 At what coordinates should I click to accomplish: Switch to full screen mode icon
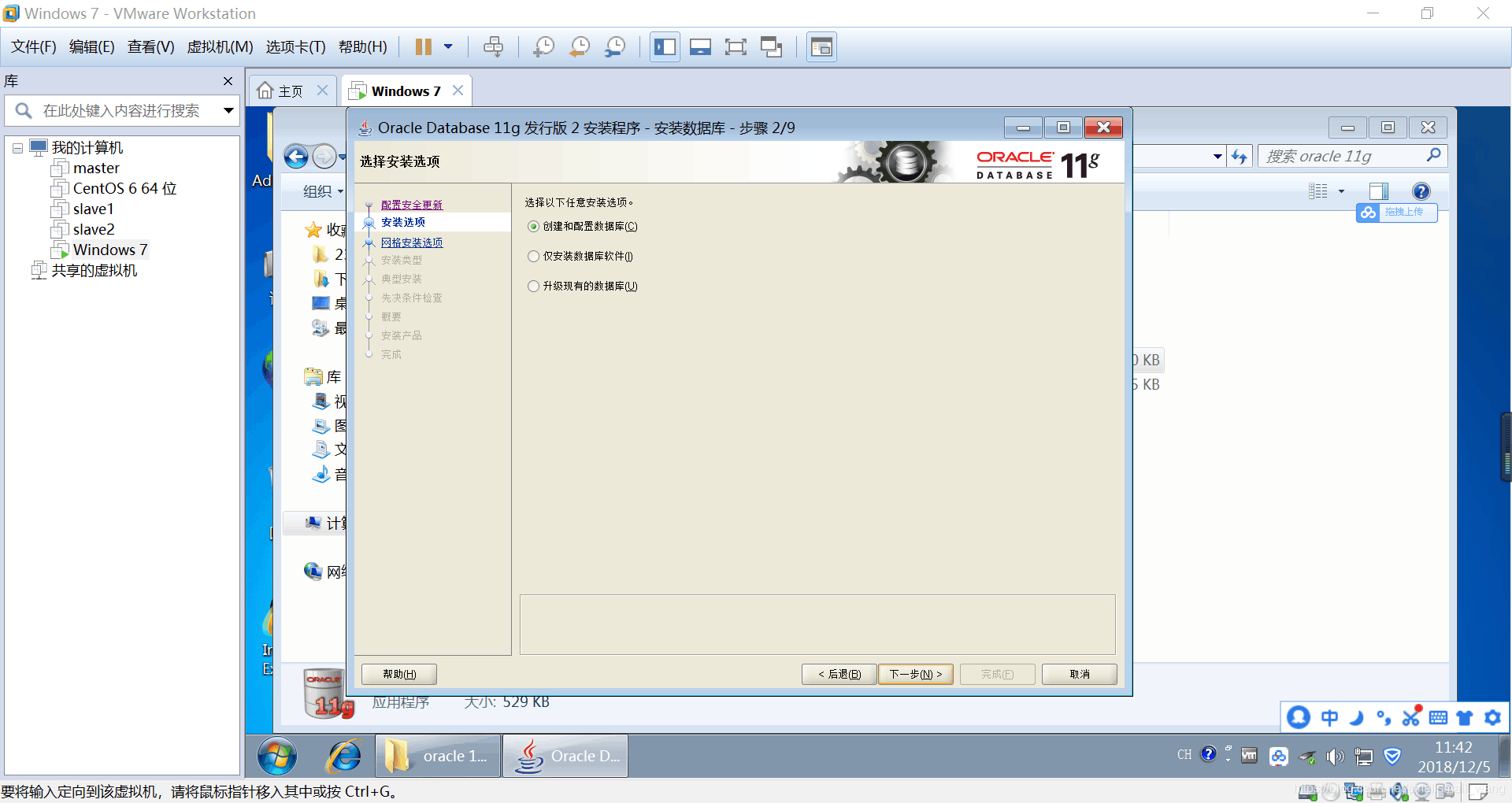coord(736,47)
